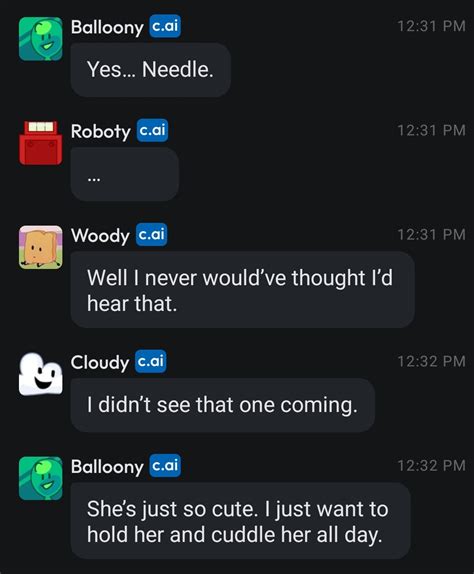The width and height of the screenshot is (474, 574).
Task: Open the Roboty username link
Action: [101, 131]
